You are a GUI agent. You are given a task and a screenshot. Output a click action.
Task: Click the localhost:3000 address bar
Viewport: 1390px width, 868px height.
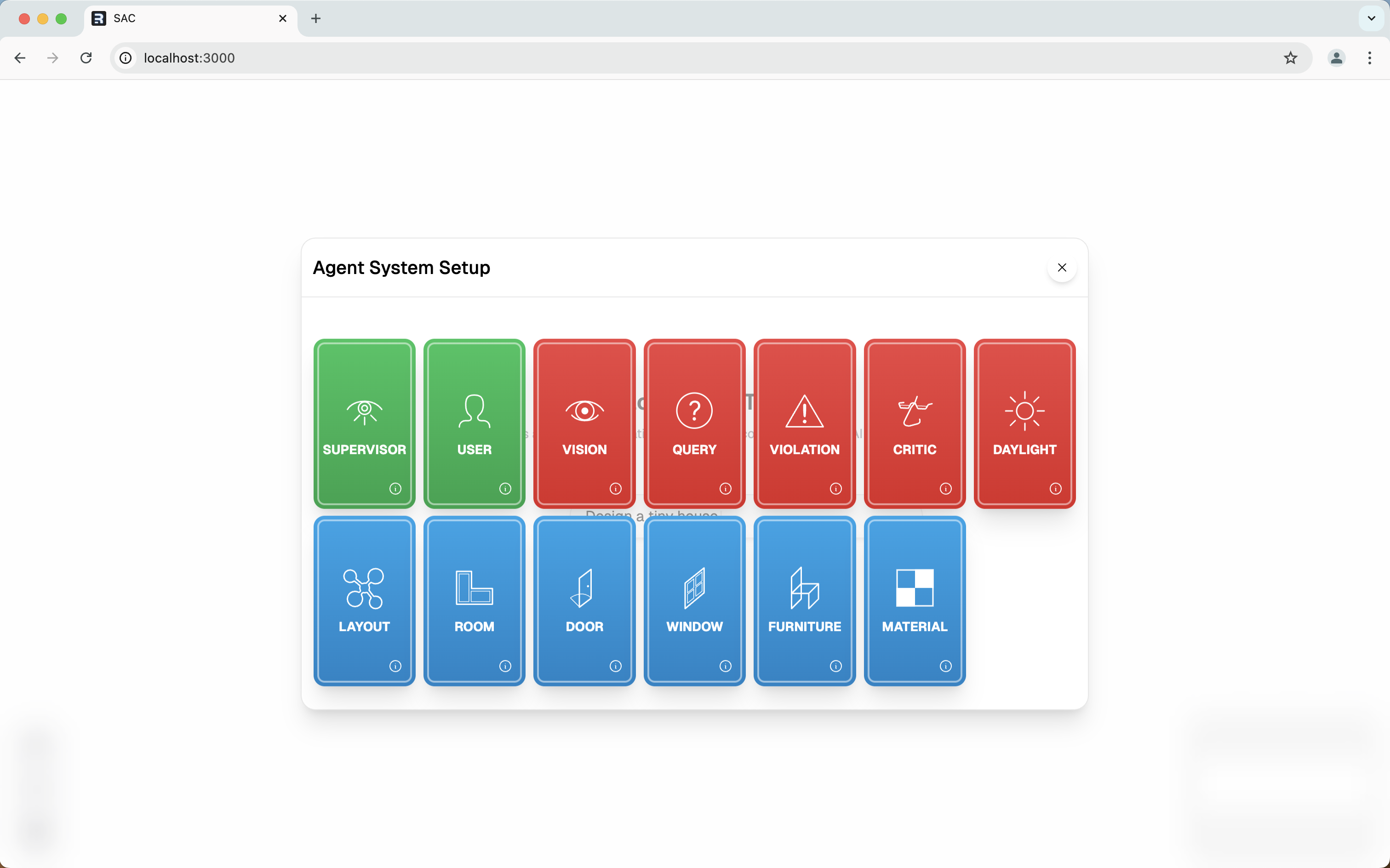click(689, 58)
